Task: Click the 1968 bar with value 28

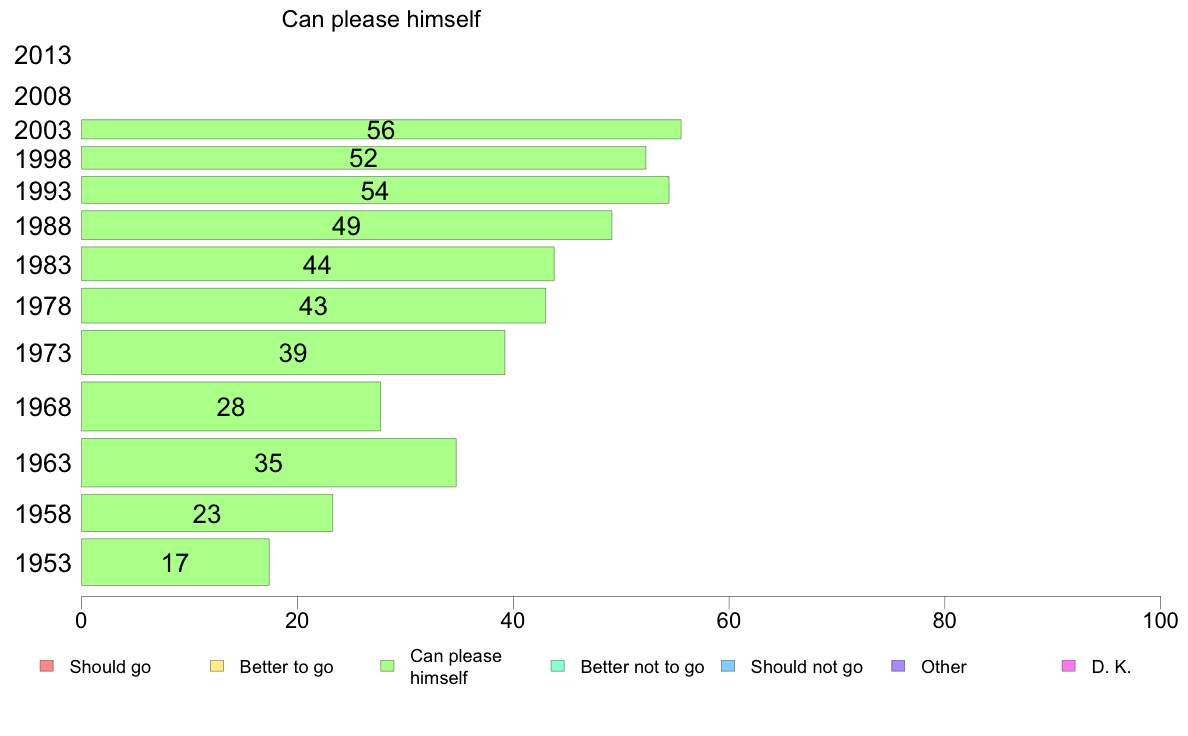Action: [231, 406]
